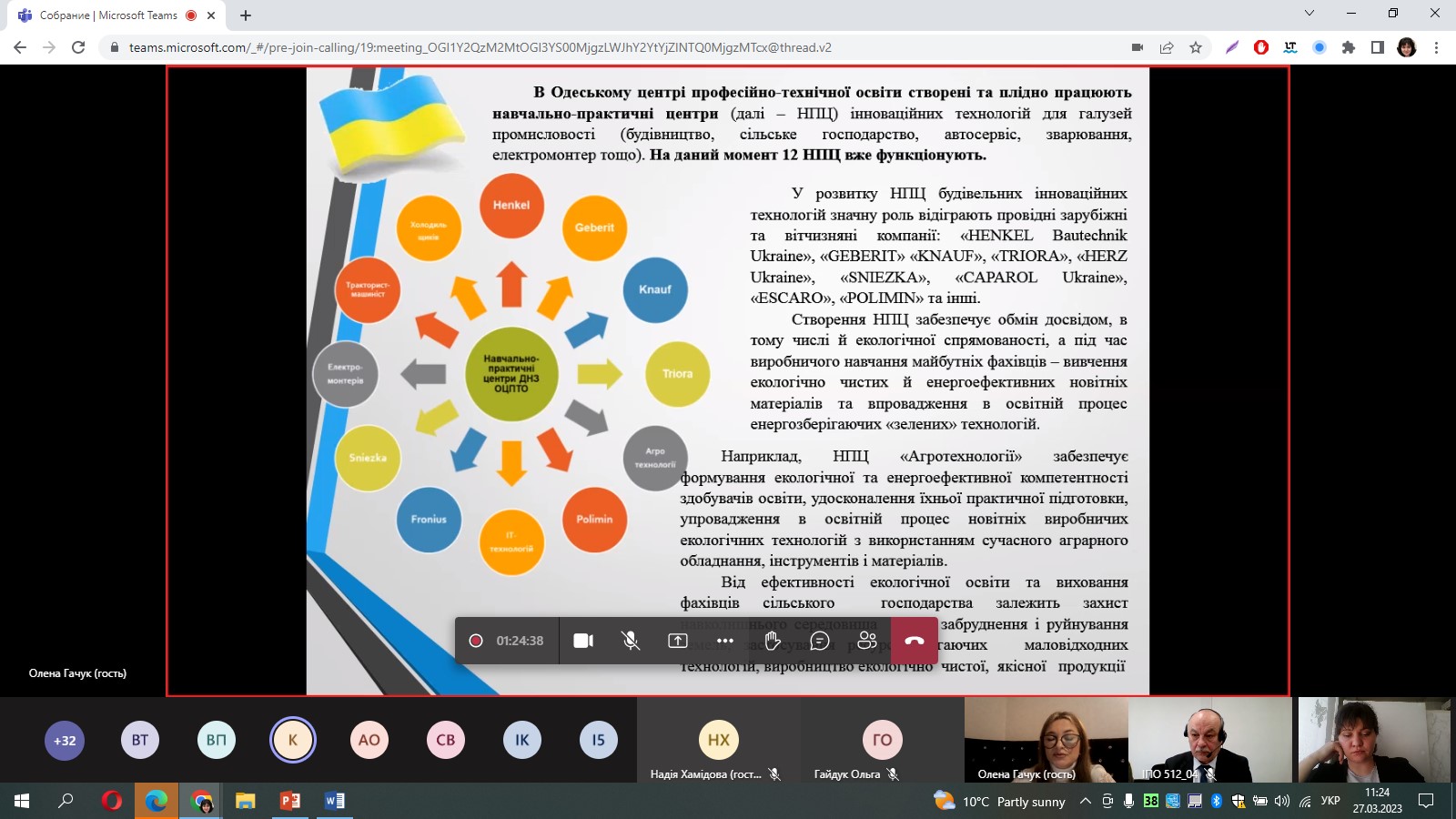Open File Explorer from the taskbar
The width and height of the screenshot is (1456, 819).
click(246, 801)
